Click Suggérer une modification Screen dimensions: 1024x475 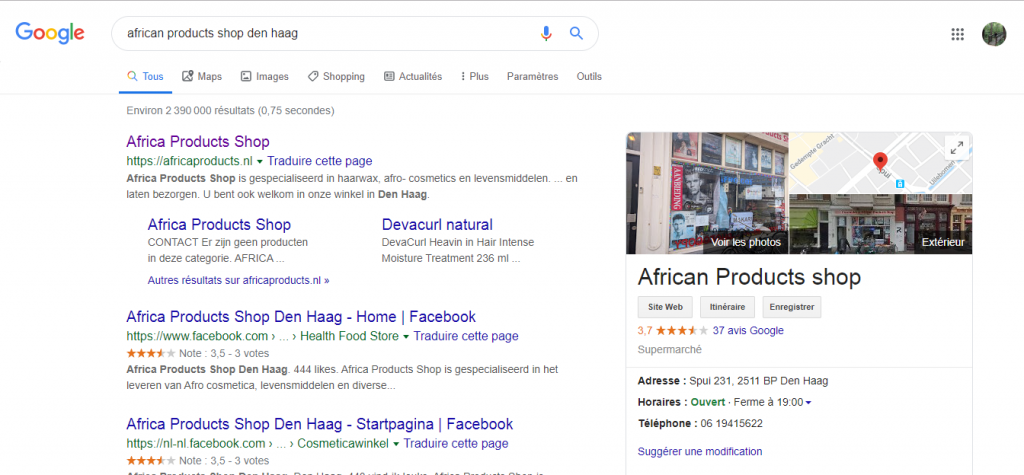point(700,451)
